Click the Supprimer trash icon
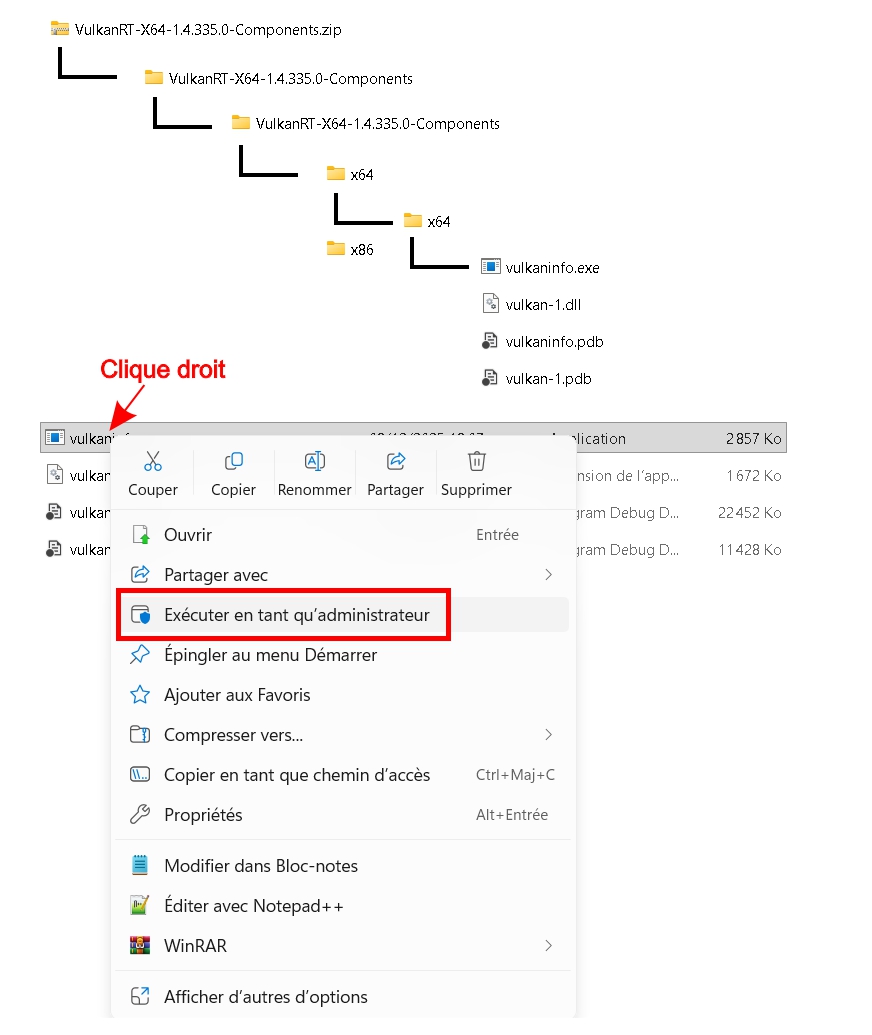The width and height of the screenshot is (872, 1035). pyautogui.click(x=477, y=461)
